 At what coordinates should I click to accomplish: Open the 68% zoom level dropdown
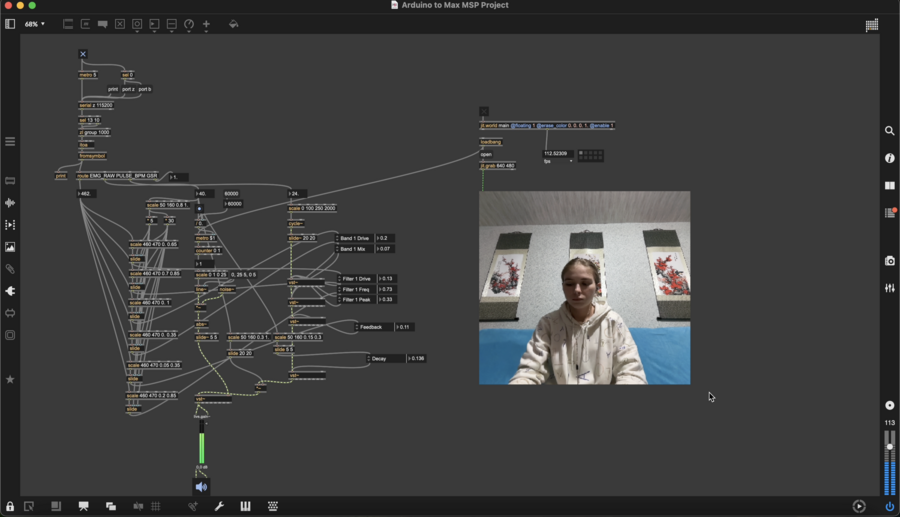point(35,24)
